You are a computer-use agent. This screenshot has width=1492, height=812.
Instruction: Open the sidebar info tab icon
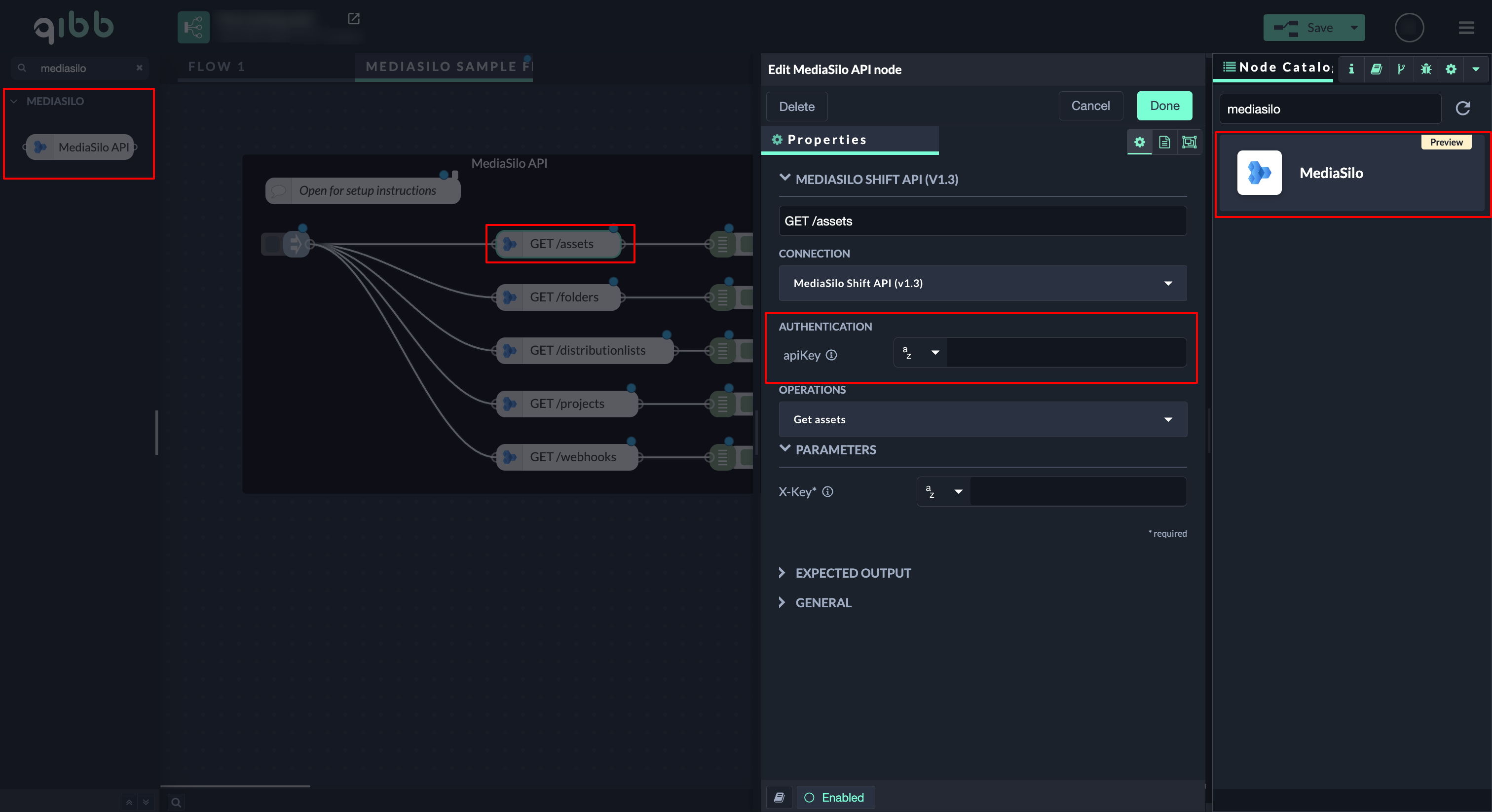(1351, 69)
